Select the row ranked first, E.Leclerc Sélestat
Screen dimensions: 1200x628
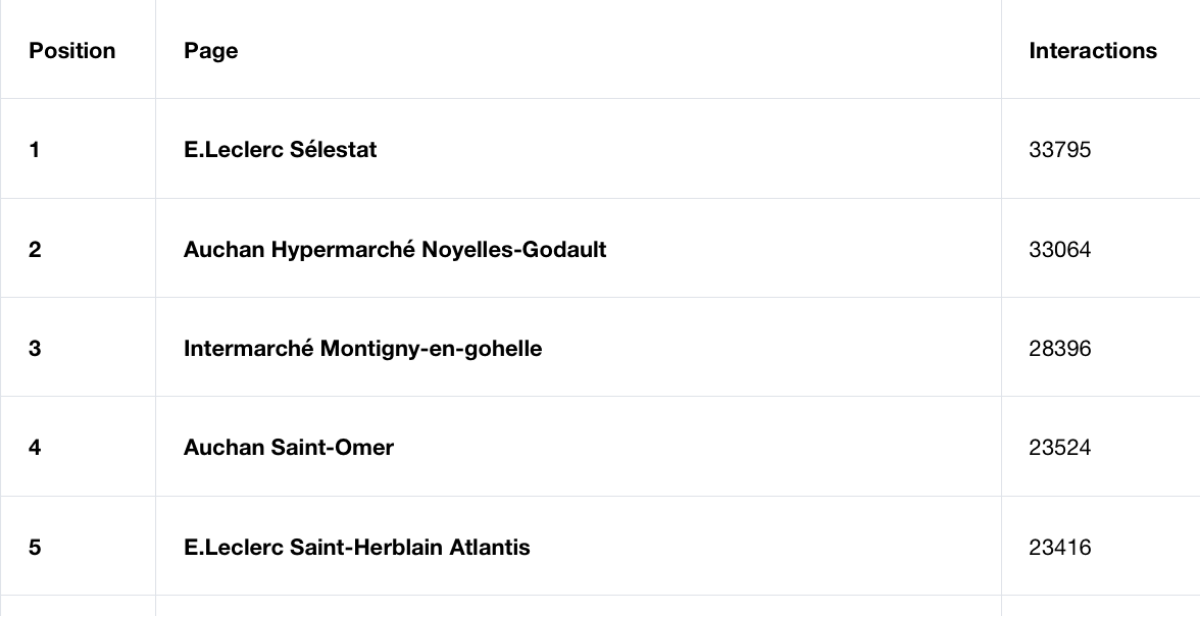pyautogui.click(x=600, y=149)
